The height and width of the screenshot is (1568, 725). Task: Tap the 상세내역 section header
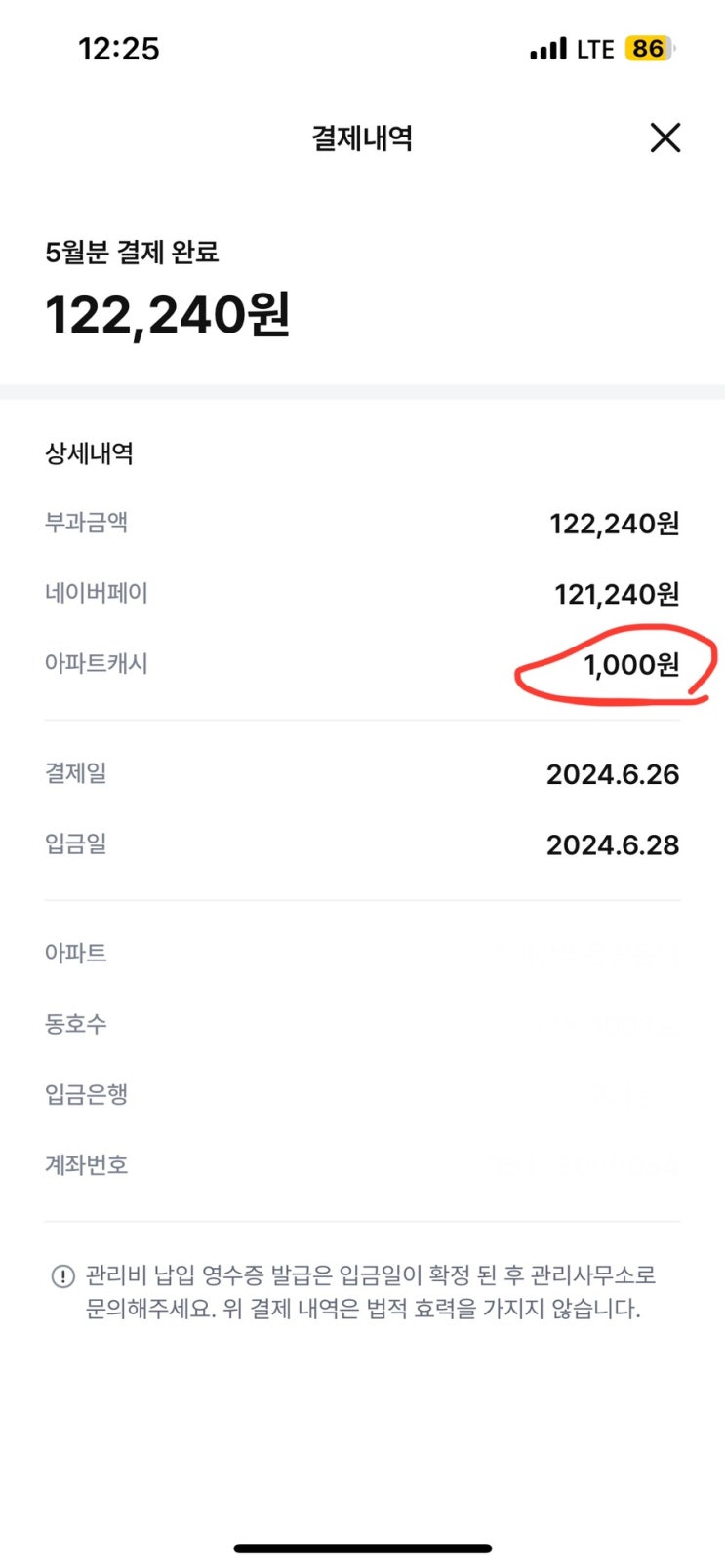click(89, 453)
